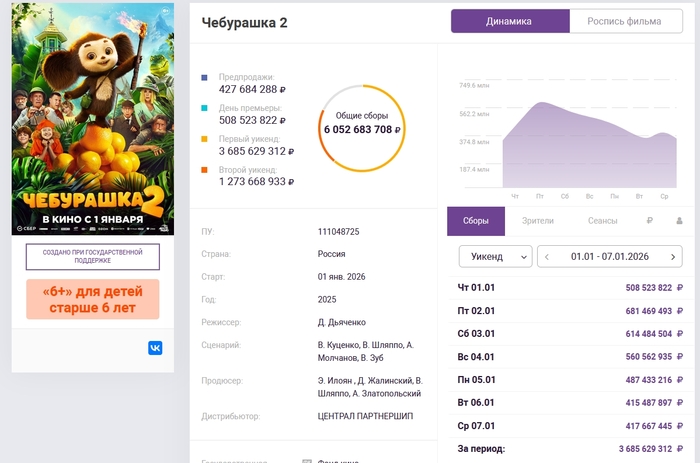Image resolution: width=700 pixels, height=463 pixels.
Task: Open the Сеансы tab
Action: (602, 221)
